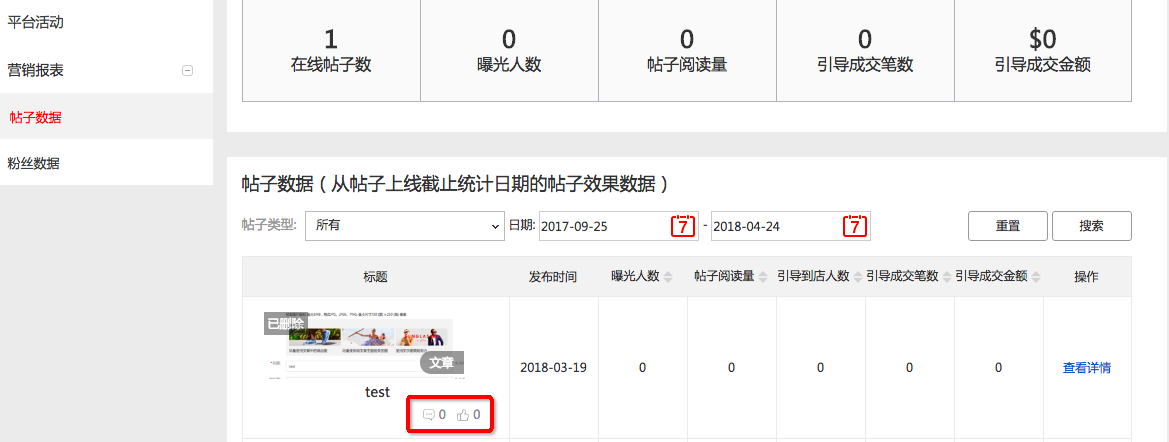Image resolution: width=1169 pixels, height=442 pixels.
Task: Open the 帖子类型 dropdown showing 所有
Action: (405, 226)
